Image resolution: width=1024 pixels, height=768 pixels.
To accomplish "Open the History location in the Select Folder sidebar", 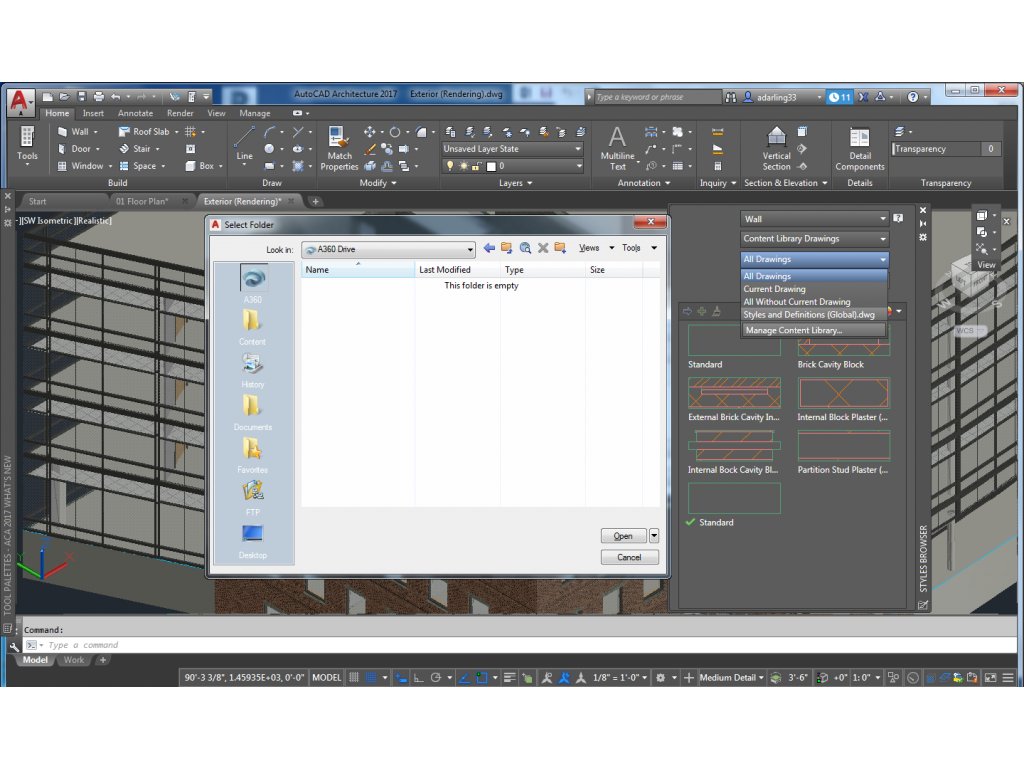I will coord(253,370).
